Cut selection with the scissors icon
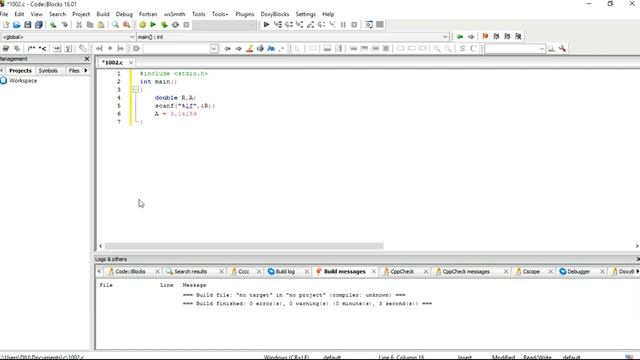This screenshot has width=640, height=360. [x=79, y=25]
